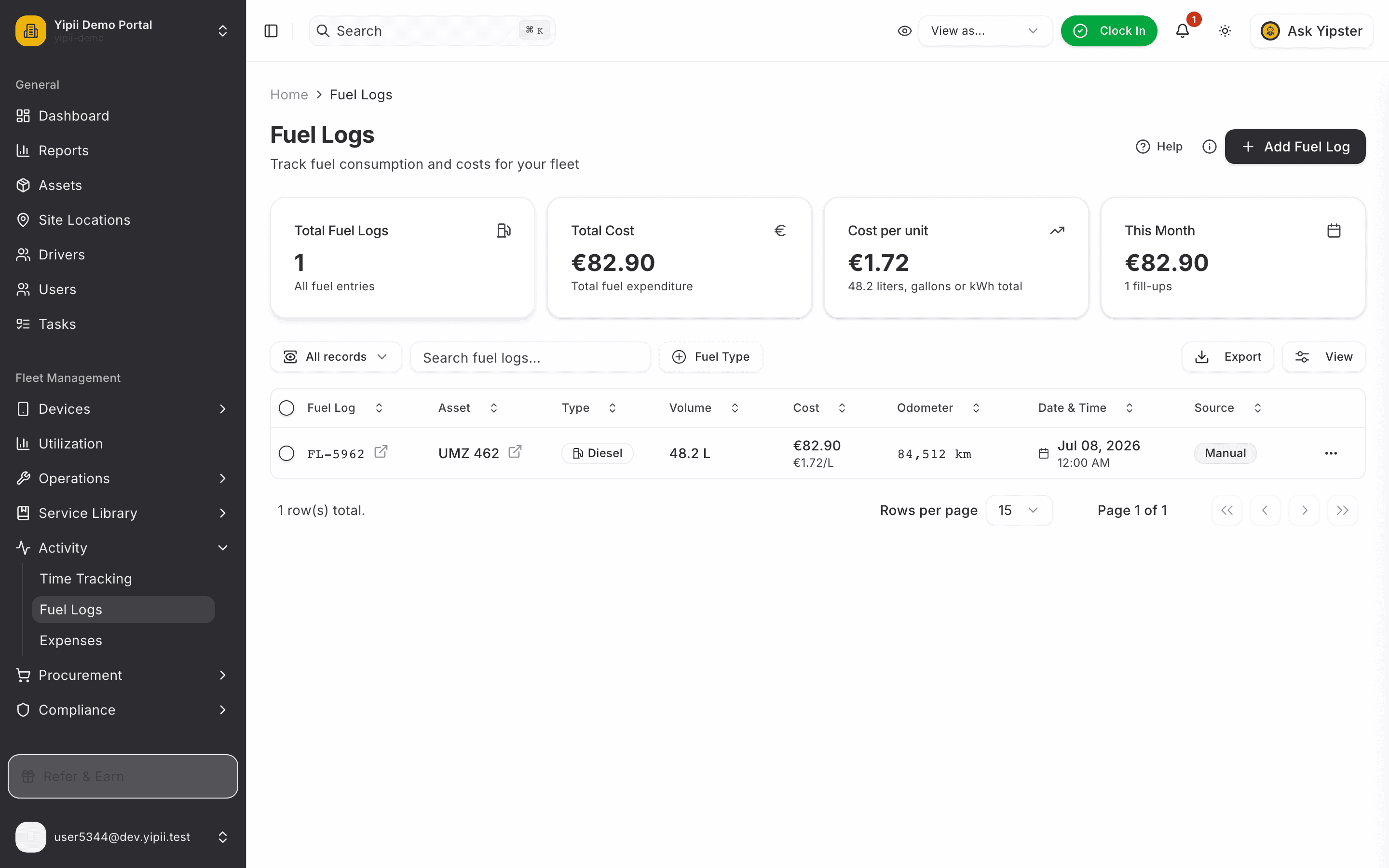
Task: Sort by Volume column
Action: point(704,408)
